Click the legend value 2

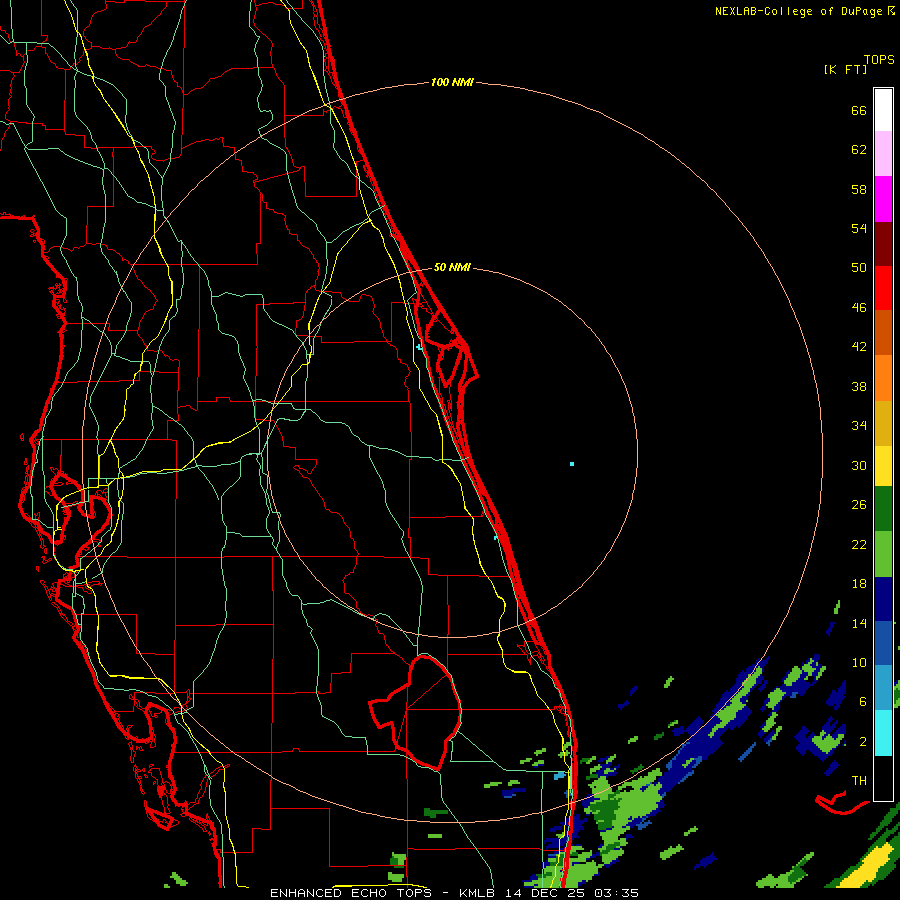[863, 742]
